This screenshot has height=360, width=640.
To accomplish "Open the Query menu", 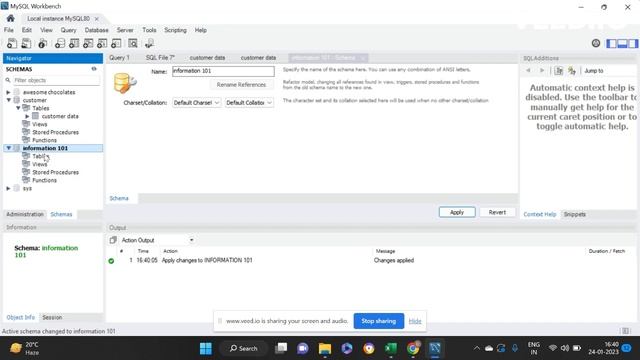I will 68,30.
